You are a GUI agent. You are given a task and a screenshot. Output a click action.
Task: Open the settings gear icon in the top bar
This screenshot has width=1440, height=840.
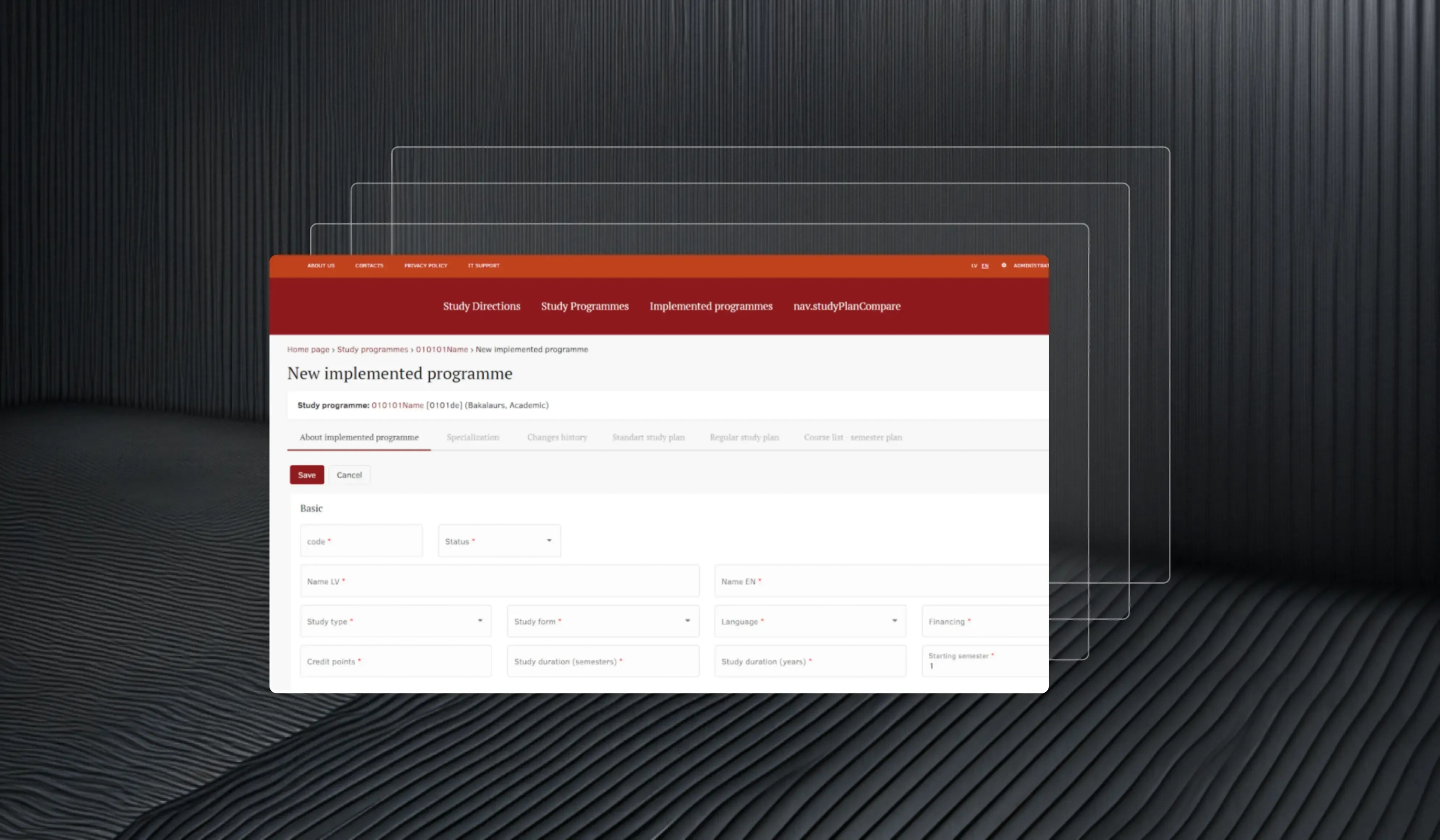[x=1004, y=265]
